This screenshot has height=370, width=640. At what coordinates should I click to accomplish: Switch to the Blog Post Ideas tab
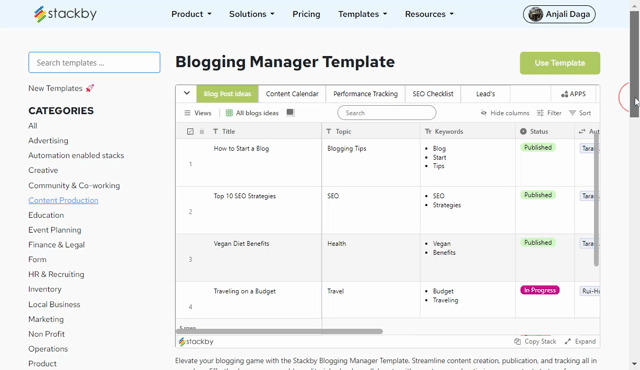pos(227,94)
